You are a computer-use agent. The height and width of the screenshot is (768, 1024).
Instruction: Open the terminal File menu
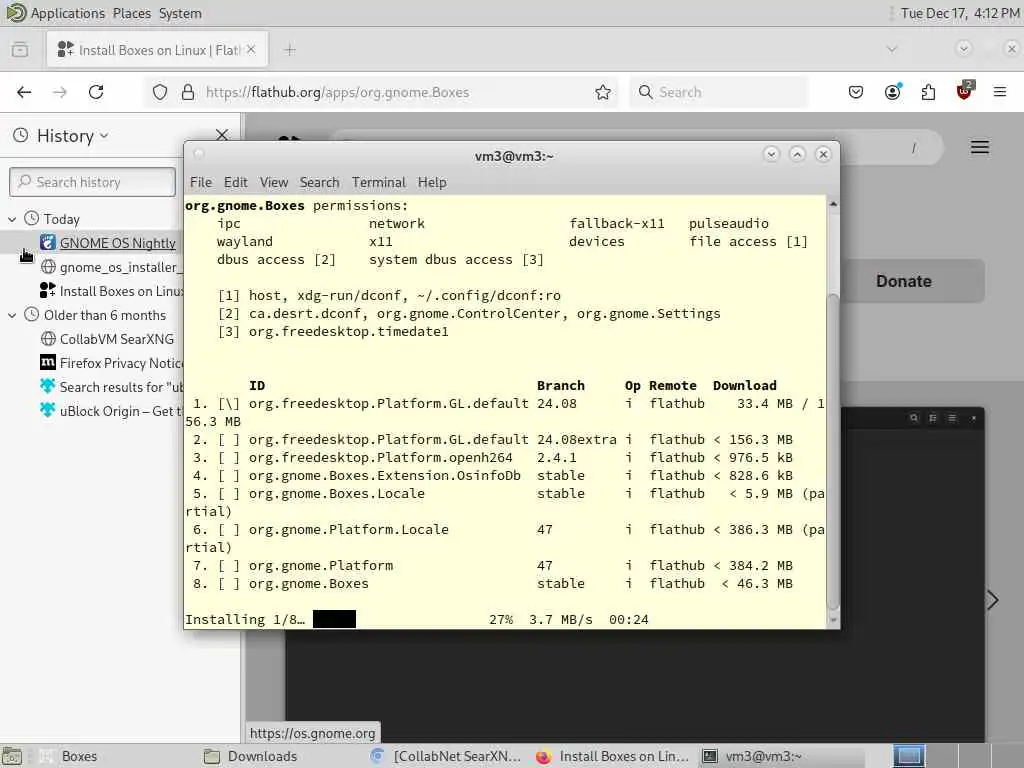pos(200,182)
